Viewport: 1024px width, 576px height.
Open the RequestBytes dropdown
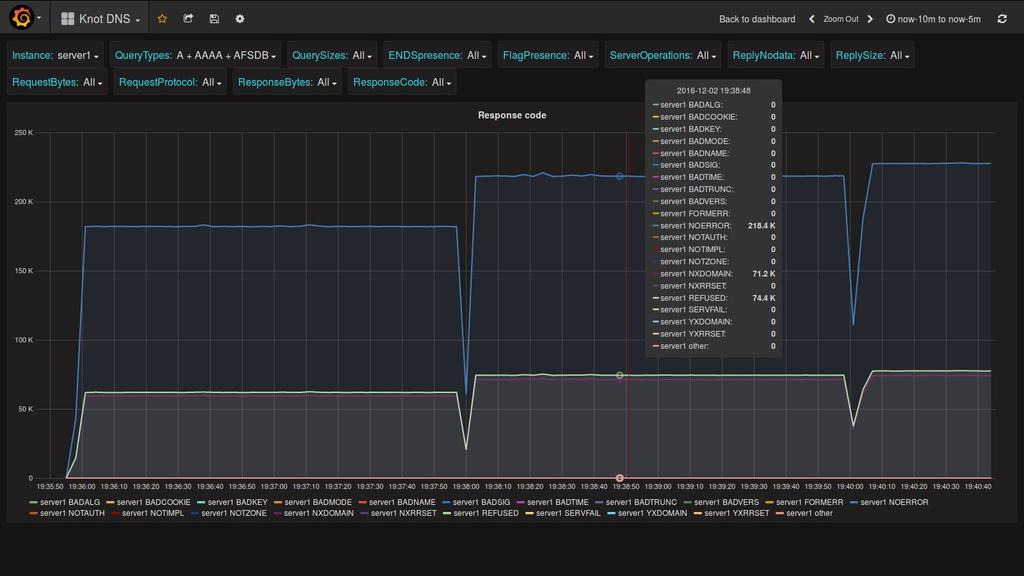[92, 82]
